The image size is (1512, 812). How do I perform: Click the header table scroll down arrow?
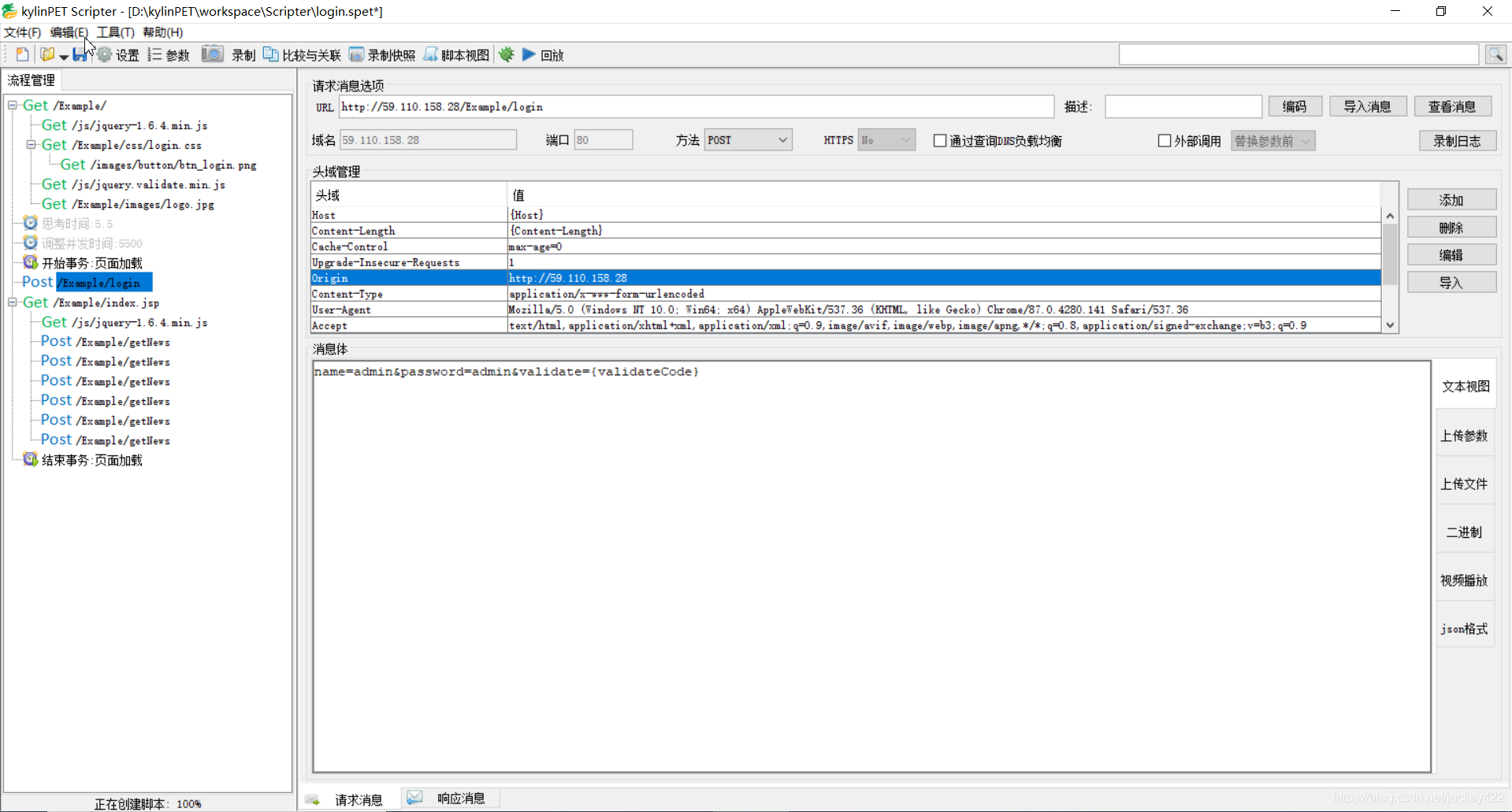point(1390,324)
